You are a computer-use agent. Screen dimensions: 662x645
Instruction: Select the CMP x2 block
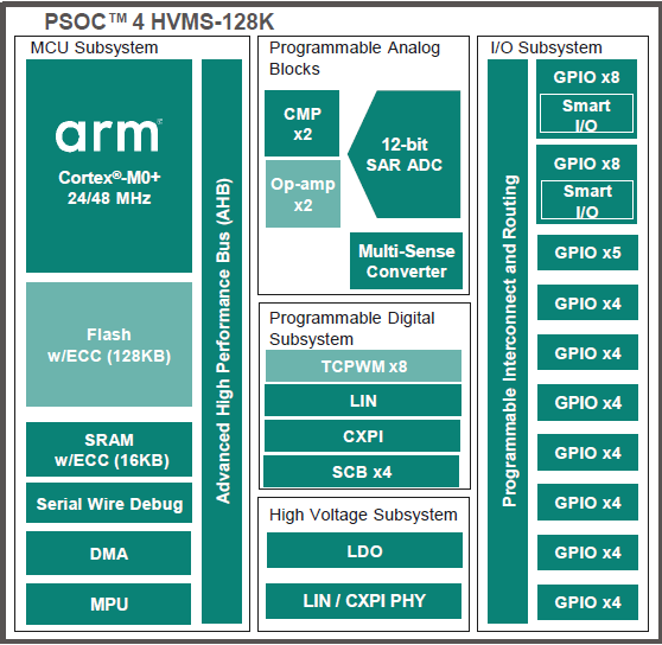(x=302, y=123)
